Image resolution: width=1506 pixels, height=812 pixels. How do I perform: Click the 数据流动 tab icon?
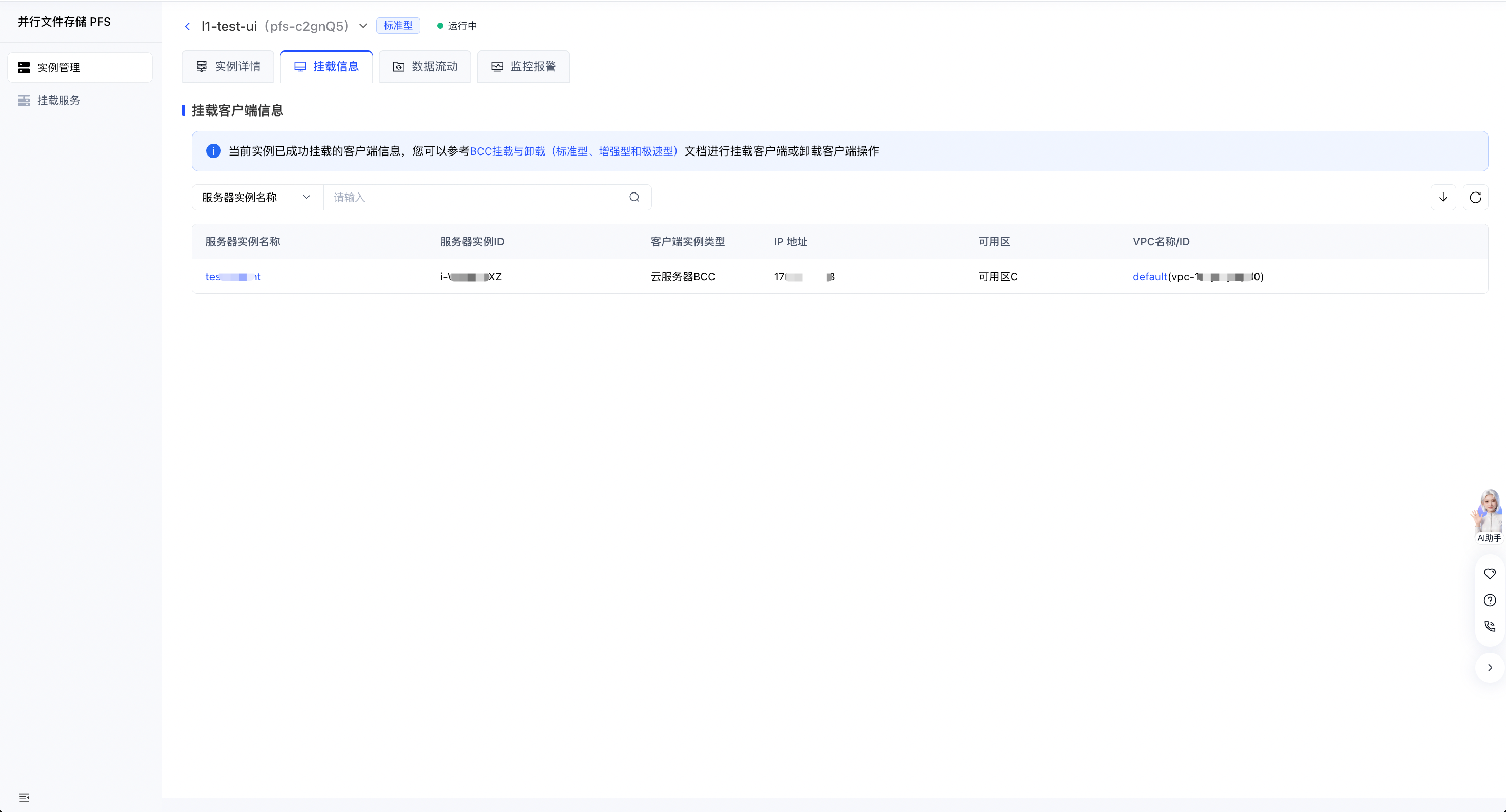399,67
